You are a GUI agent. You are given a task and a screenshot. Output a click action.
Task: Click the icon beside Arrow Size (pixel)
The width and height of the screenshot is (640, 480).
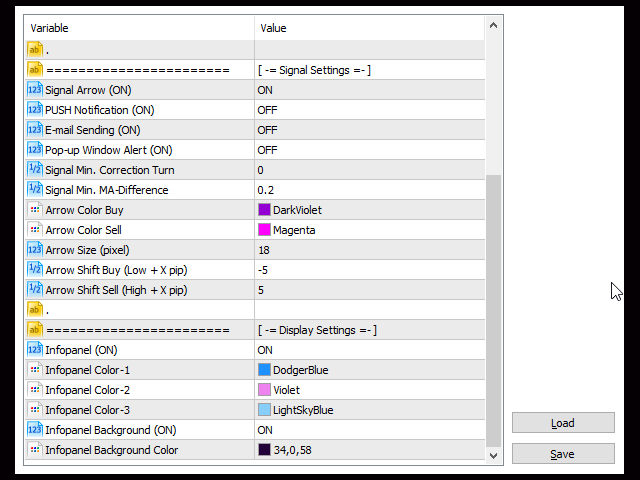coord(34,250)
